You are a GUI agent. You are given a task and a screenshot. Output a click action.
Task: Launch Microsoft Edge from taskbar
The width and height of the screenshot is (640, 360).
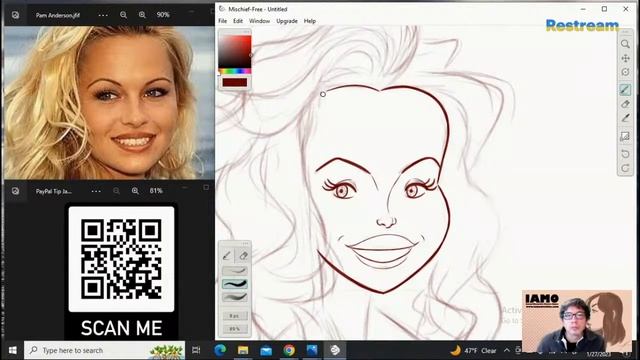[220, 350]
